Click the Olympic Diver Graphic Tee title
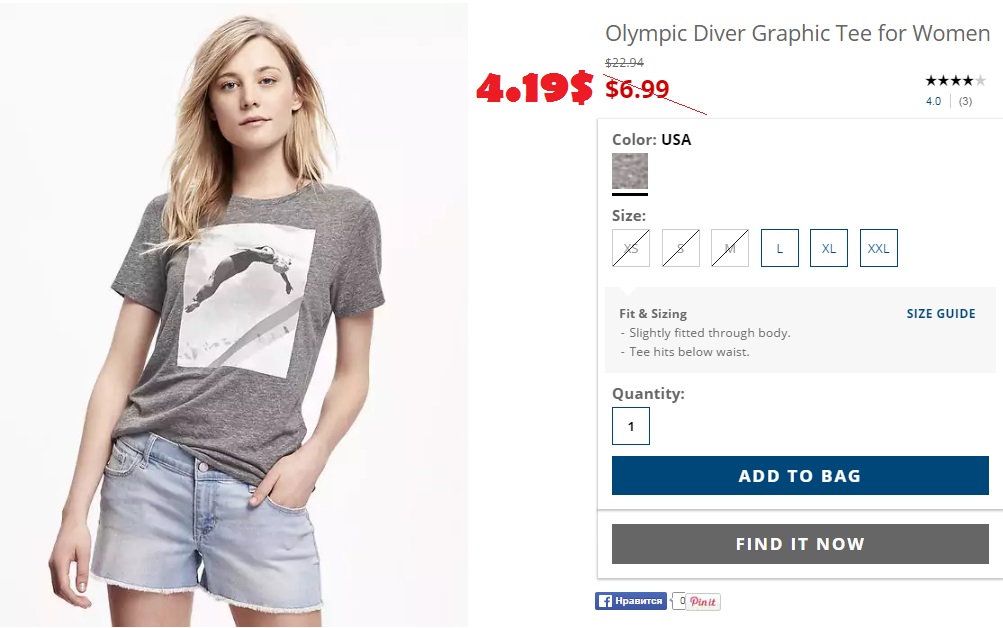 797,33
